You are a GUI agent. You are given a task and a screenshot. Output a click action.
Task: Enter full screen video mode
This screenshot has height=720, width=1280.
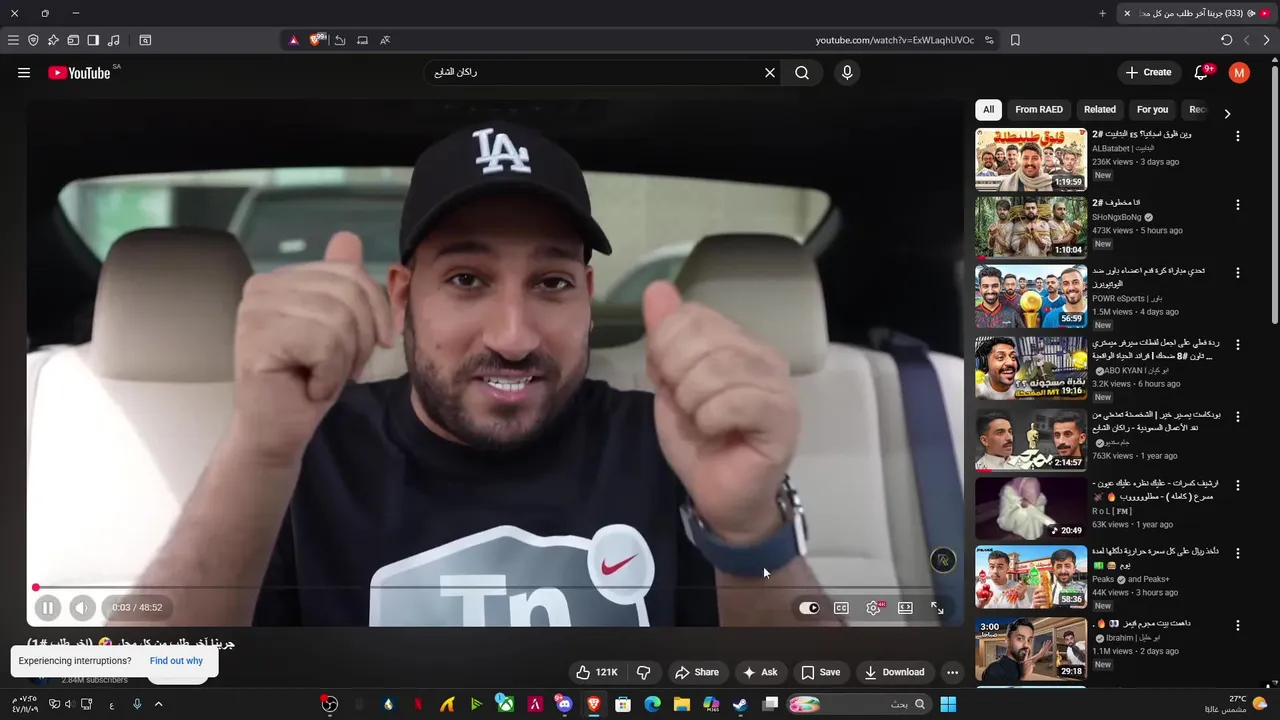[x=937, y=608]
